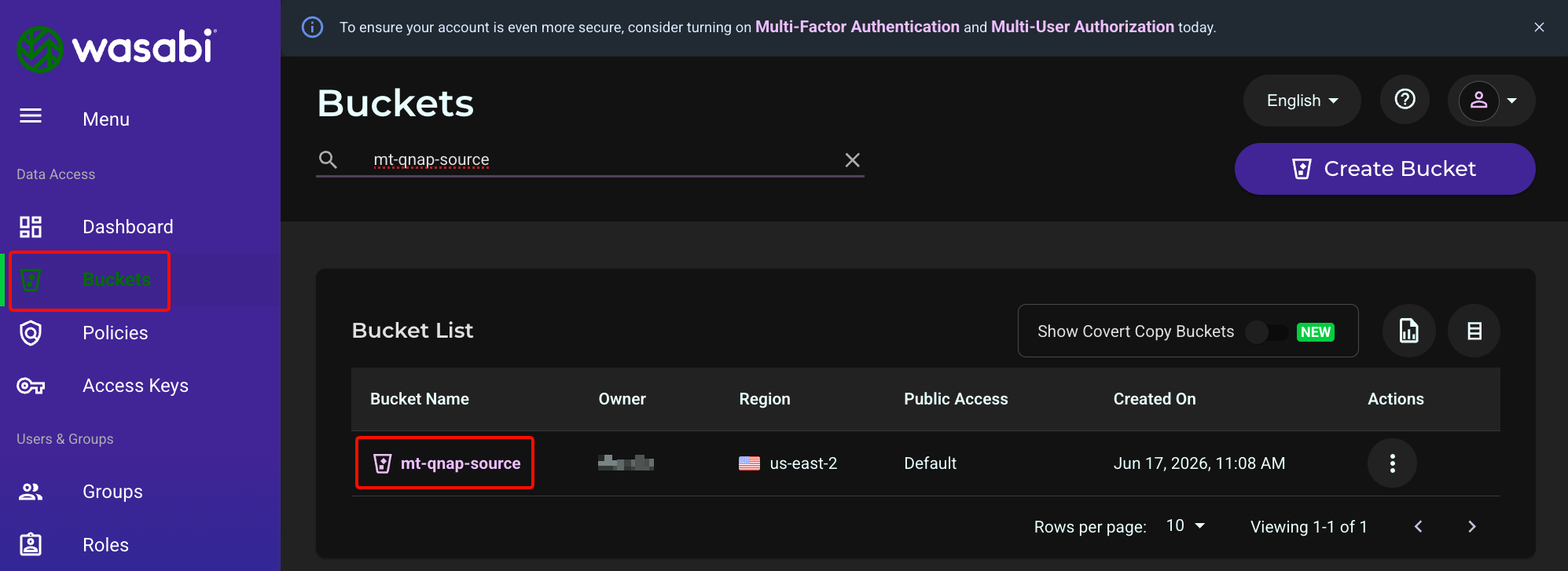Click the Wasabi logo
The width and height of the screenshot is (1568, 571).
(x=116, y=49)
